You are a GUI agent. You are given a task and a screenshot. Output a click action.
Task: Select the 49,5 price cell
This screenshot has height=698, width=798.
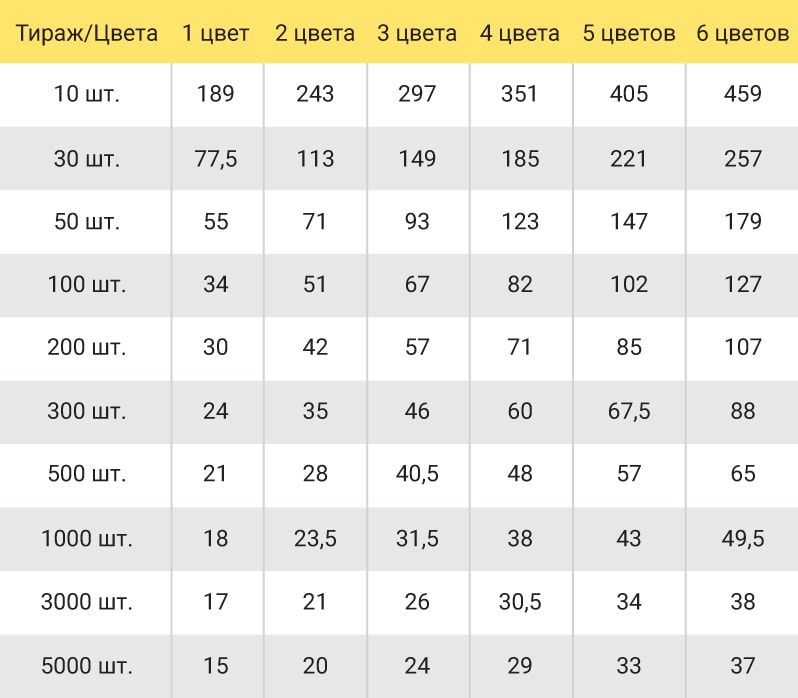[x=743, y=539]
